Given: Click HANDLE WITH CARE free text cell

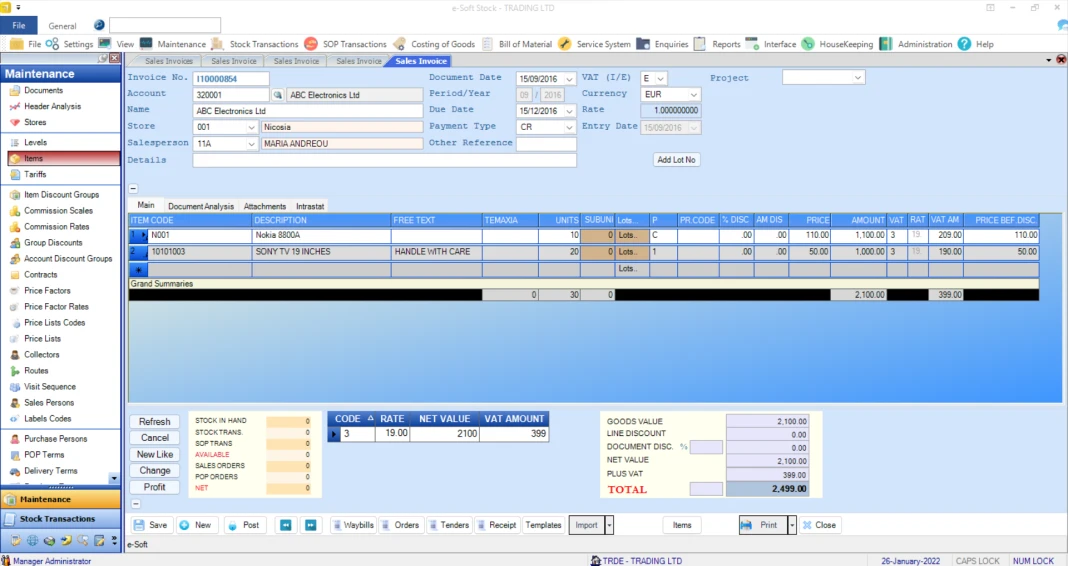Looking at the screenshot, I should pyautogui.click(x=437, y=252).
